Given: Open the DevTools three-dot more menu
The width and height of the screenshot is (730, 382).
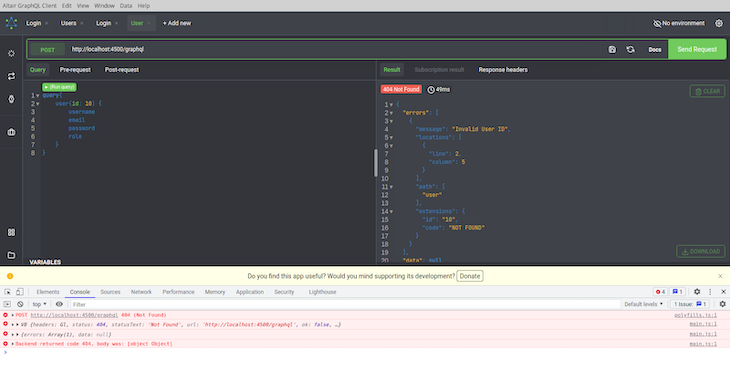Looking at the screenshot, I should (x=710, y=292).
